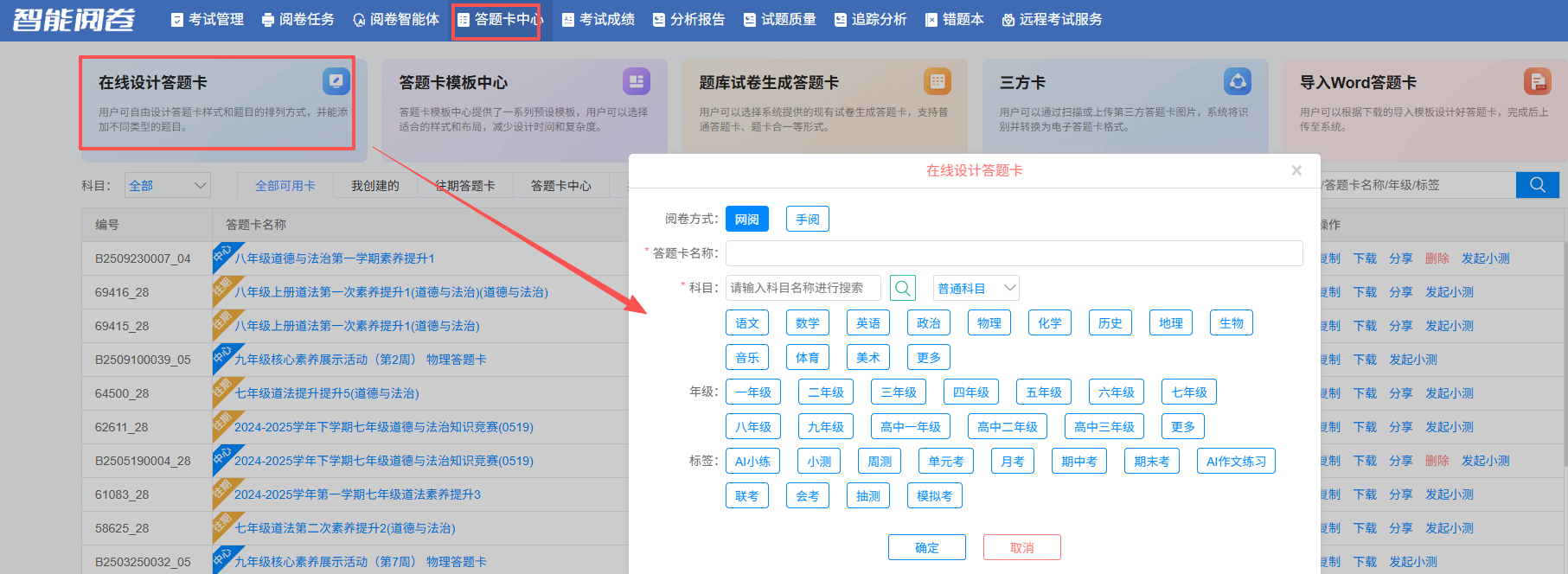Open 分析报告 in the top navigation
This screenshot has height=574, width=1568.
pos(688,19)
